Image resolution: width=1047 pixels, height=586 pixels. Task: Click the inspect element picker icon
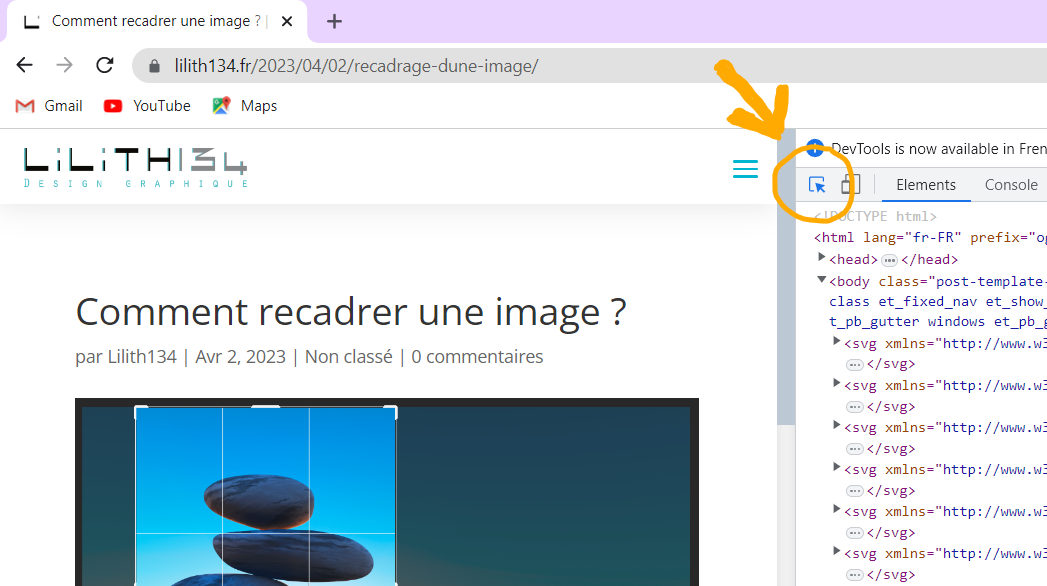point(817,185)
